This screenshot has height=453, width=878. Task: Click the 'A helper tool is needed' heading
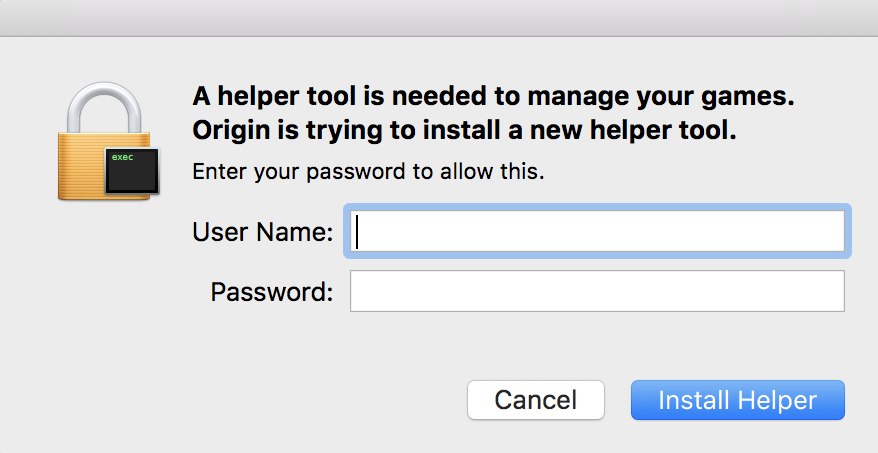tap(492, 99)
